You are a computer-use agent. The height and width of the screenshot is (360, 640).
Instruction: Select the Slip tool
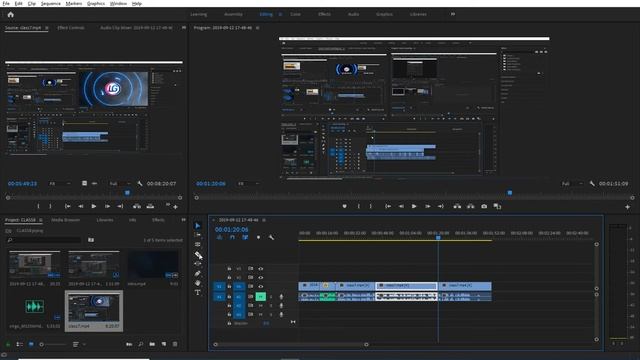point(198,264)
